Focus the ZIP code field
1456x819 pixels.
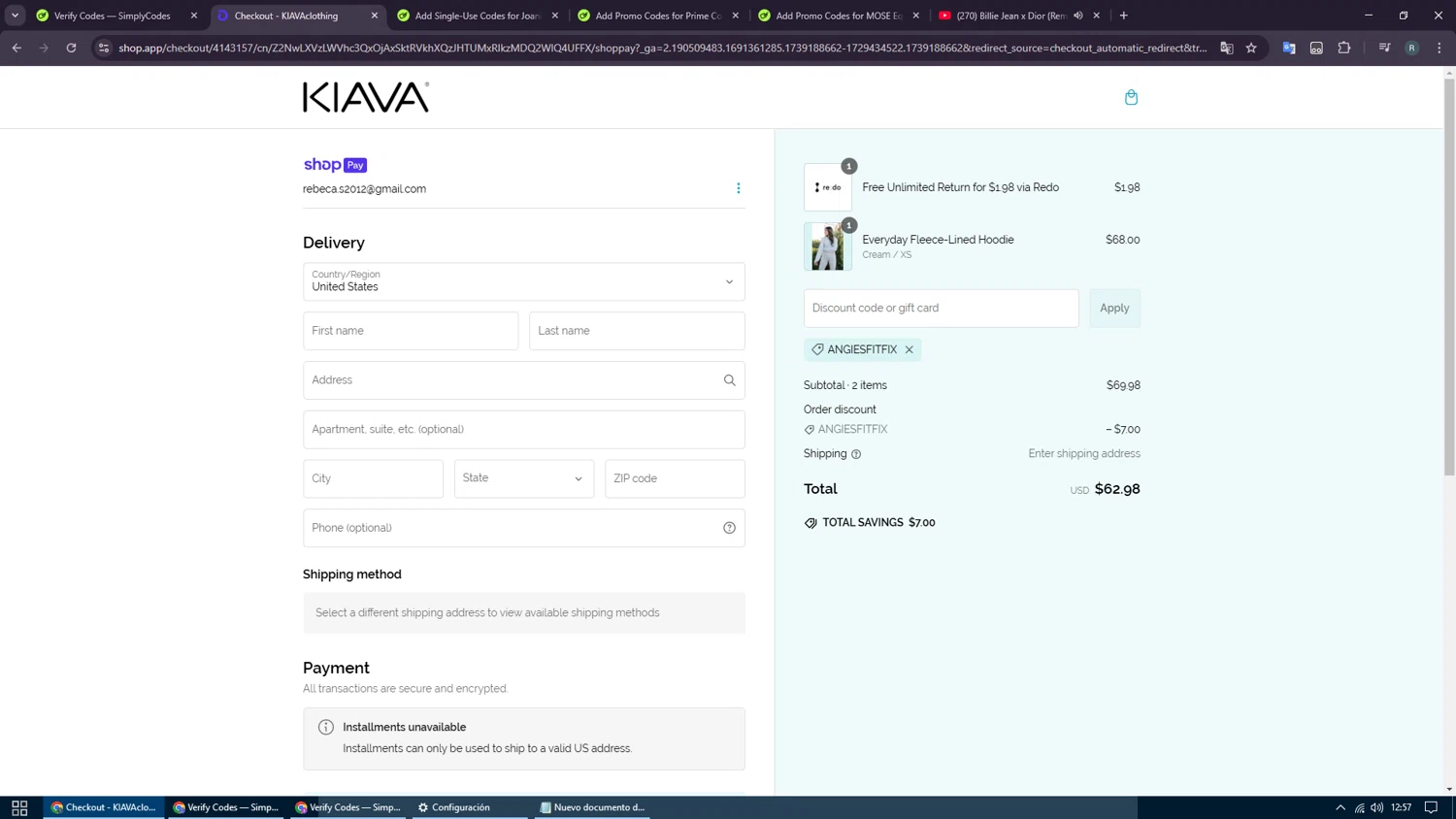point(675,478)
